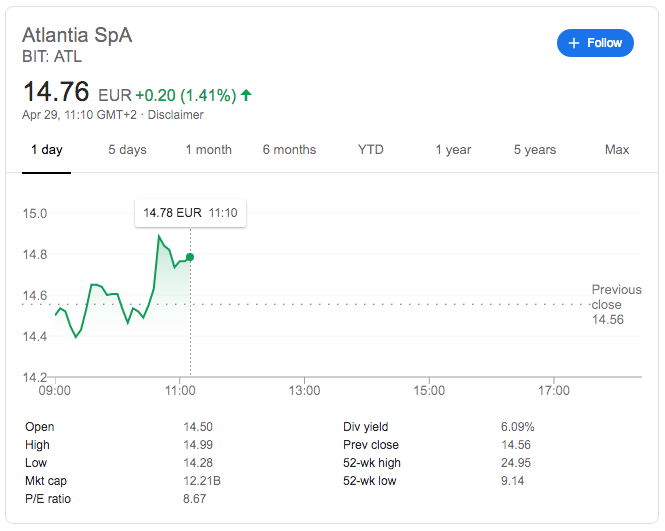
Task: Click the Previous close 14.56 label
Action: click(616, 305)
